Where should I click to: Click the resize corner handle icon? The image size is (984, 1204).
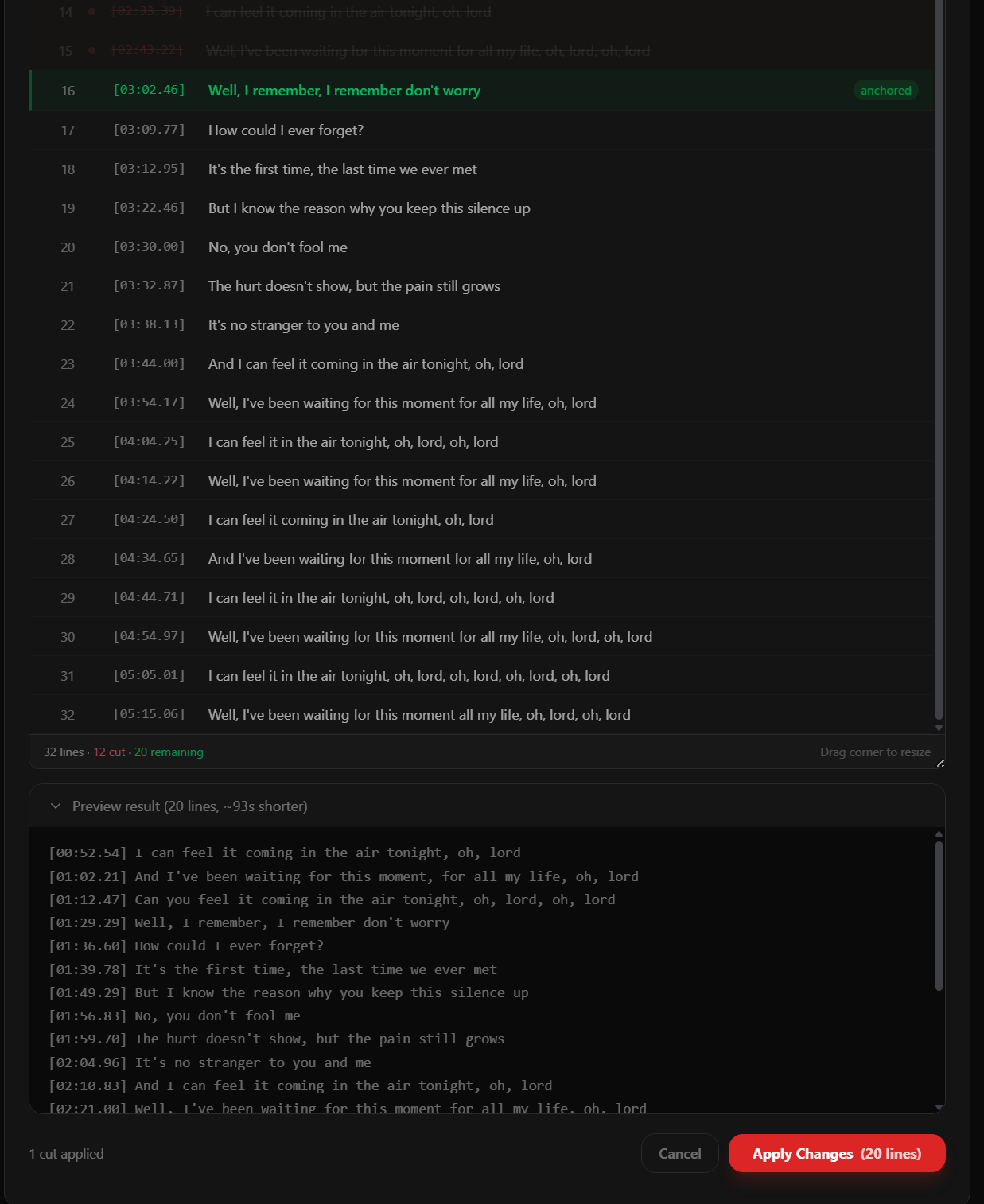coord(940,763)
